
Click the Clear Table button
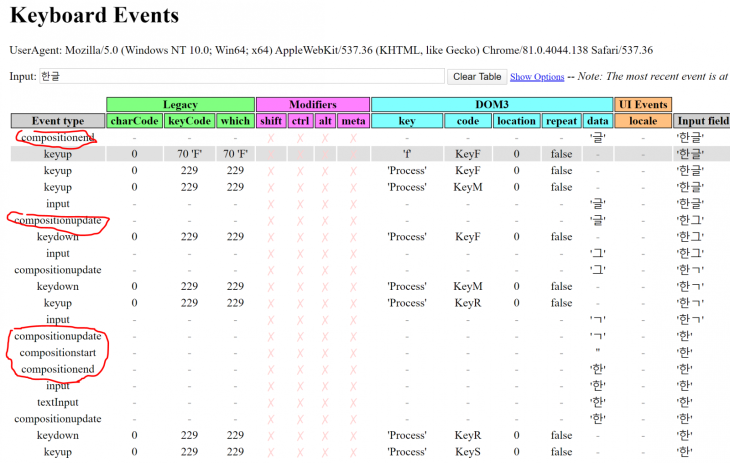477,76
